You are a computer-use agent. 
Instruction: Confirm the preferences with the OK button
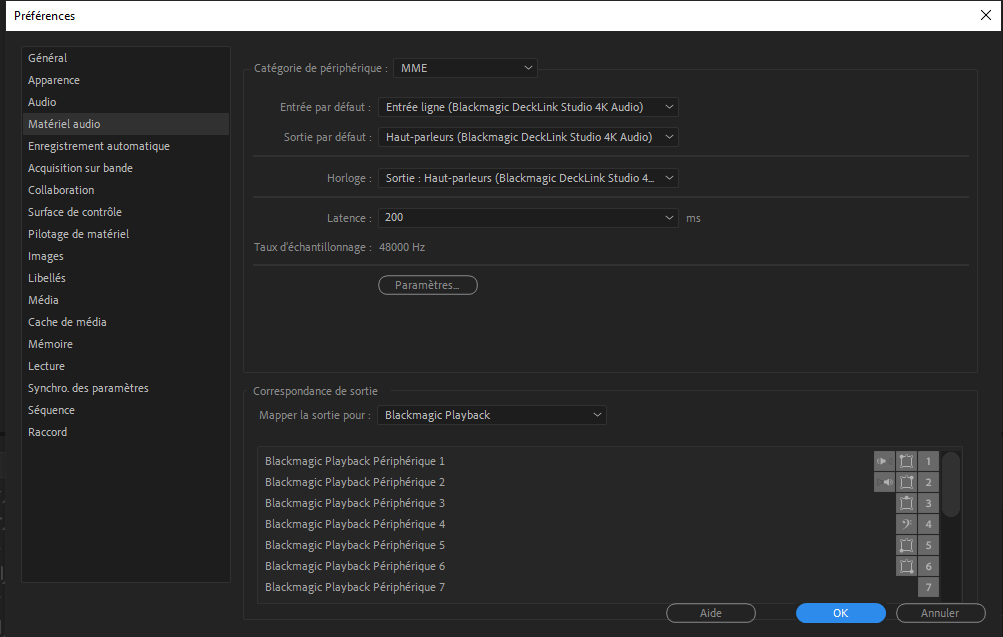click(840, 613)
